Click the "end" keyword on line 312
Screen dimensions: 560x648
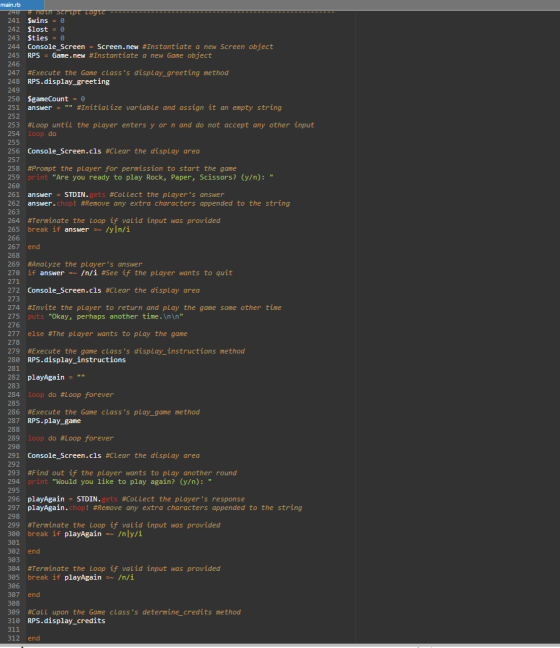[x=34, y=638]
